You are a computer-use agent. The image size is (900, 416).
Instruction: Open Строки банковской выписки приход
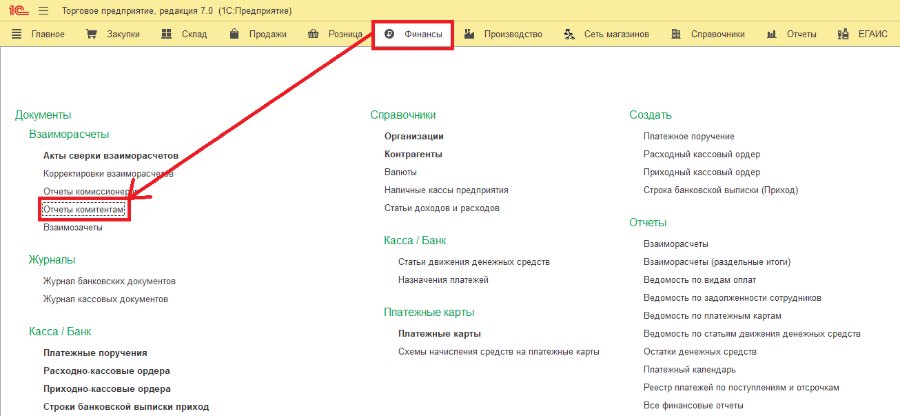pos(126,407)
